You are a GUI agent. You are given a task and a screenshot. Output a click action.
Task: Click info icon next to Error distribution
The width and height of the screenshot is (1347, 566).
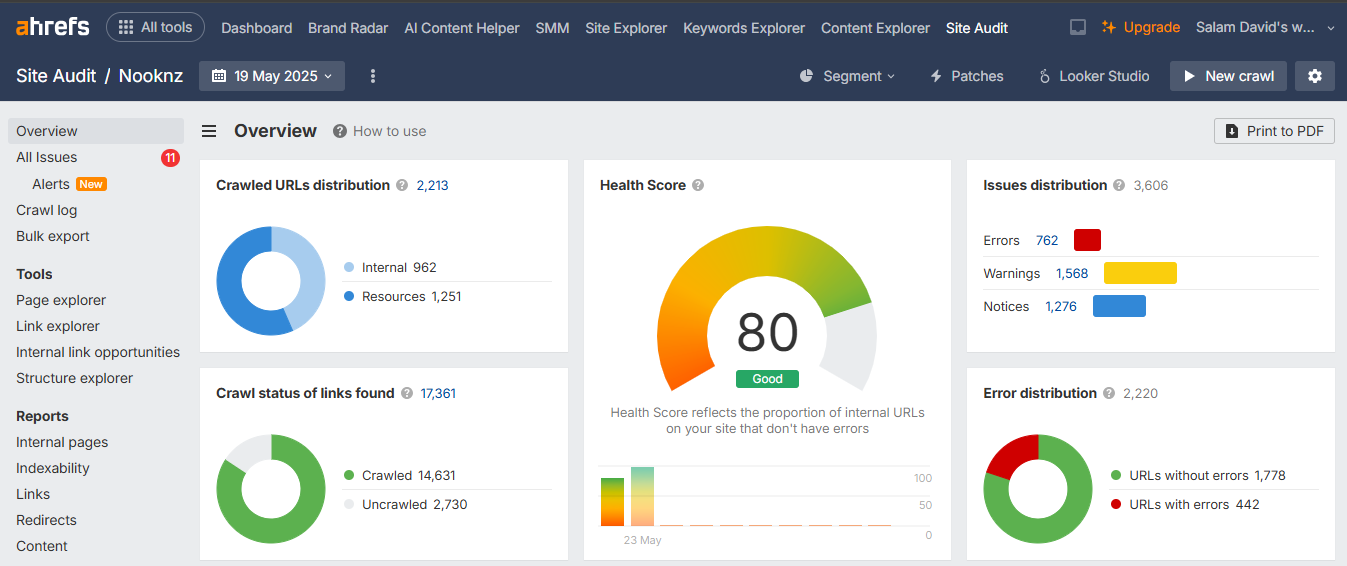[1109, 393]
